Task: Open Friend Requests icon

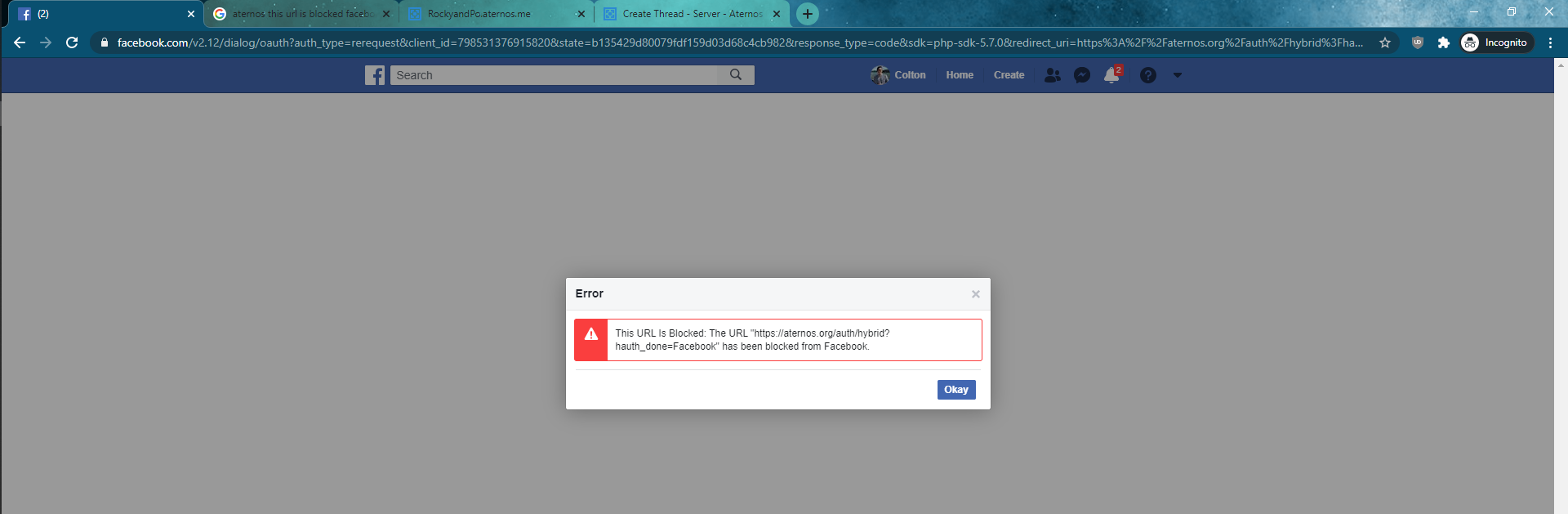Action: pos(1053,75)
